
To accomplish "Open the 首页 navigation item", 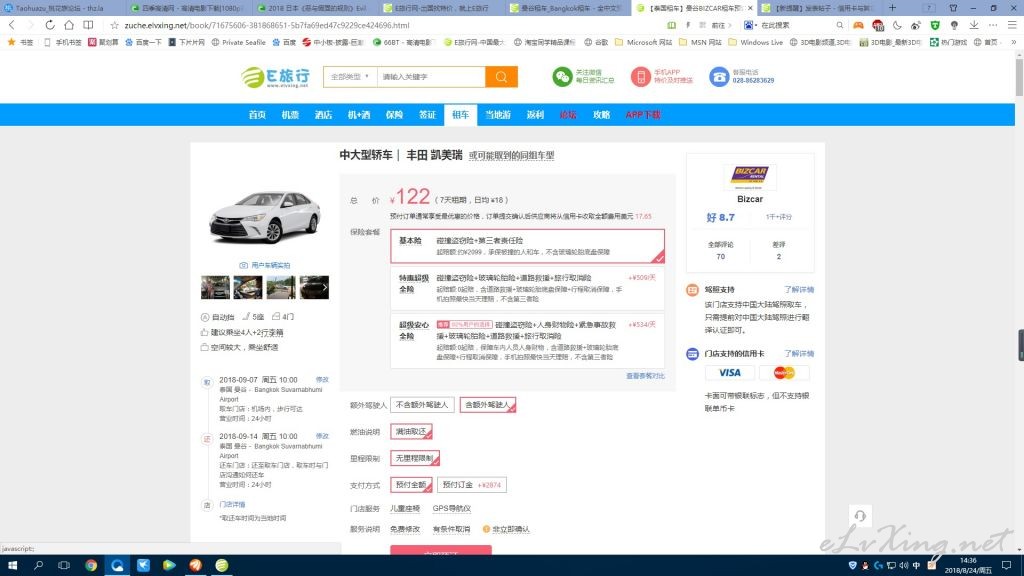I will tap(257, 115).
